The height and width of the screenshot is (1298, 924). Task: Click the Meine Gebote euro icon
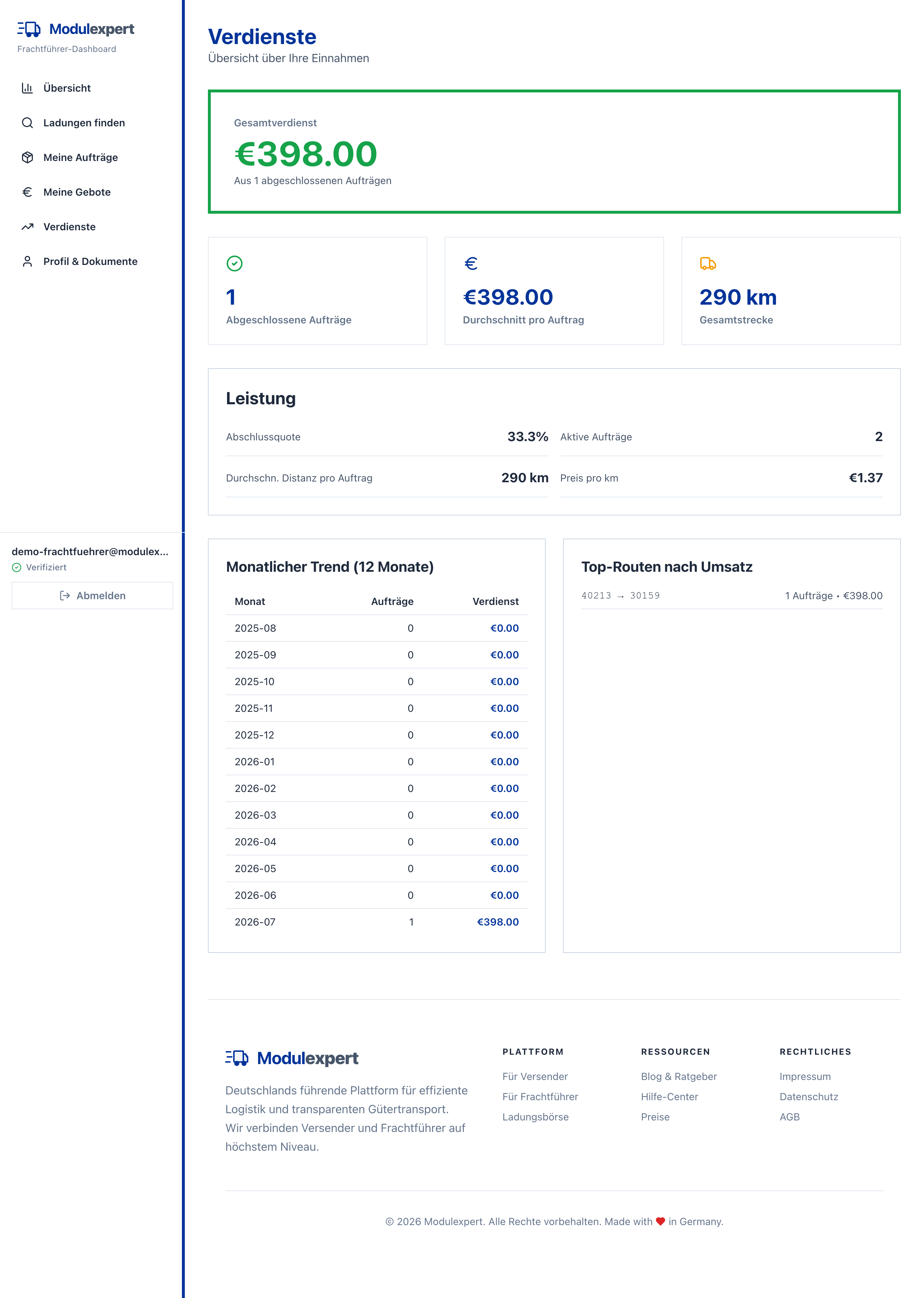coord(27,192)
